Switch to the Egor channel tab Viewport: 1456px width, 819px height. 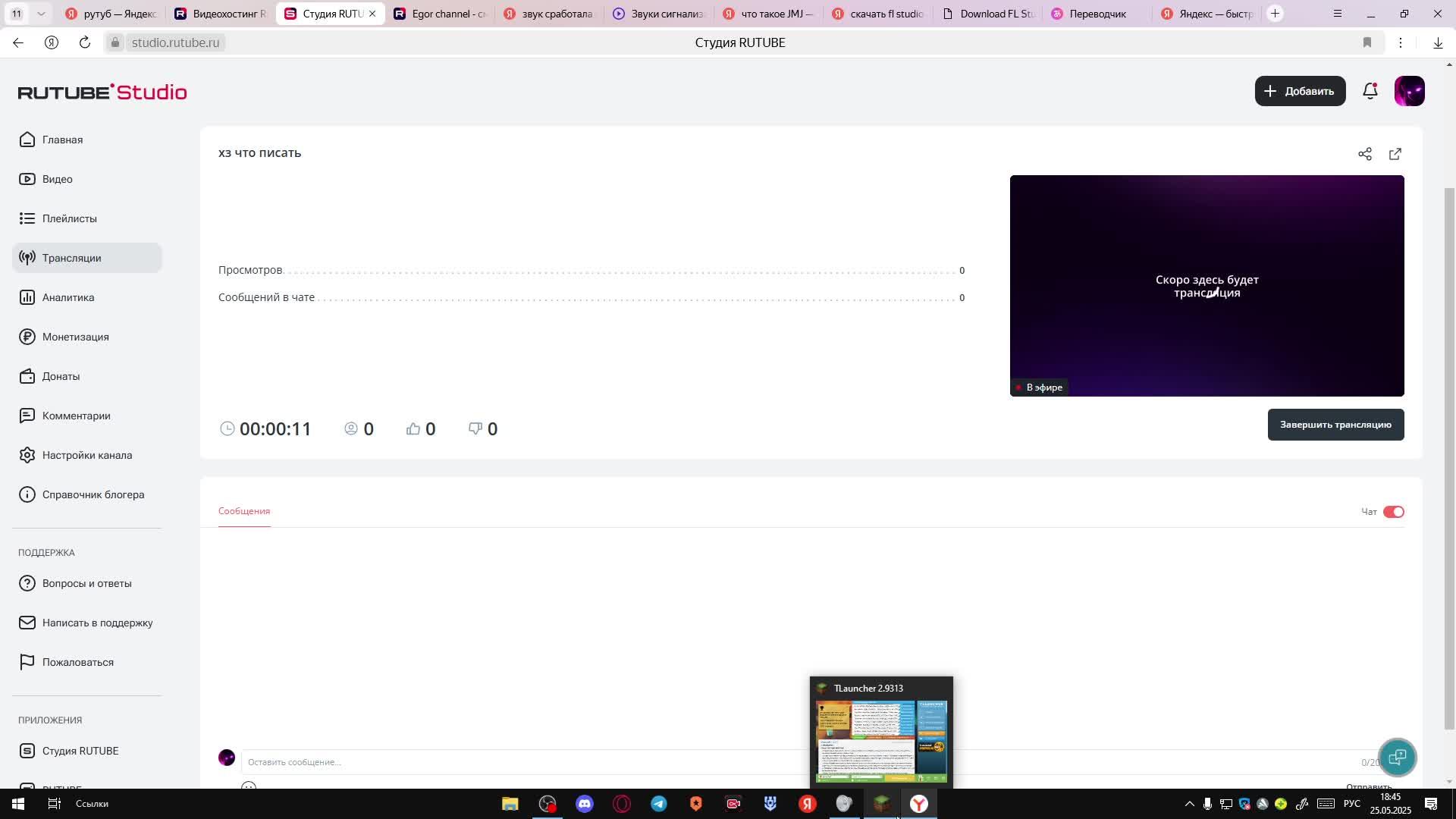pyautogui.click(x=440, y=14)
